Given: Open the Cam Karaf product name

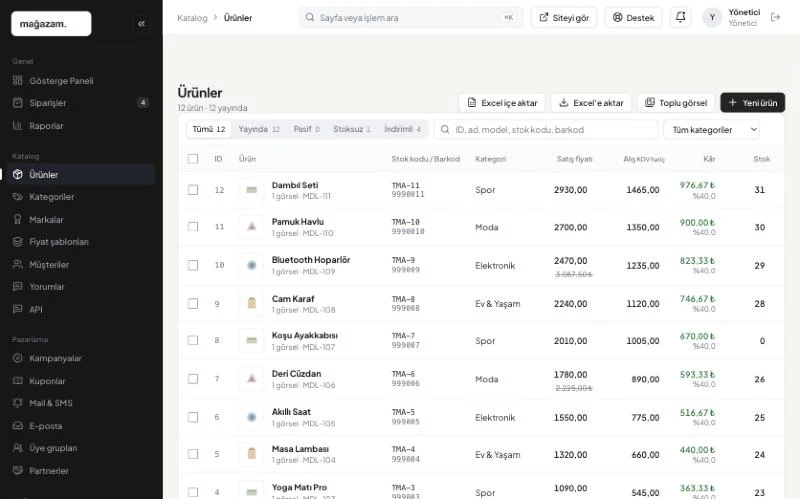Looking at the screenshot, I should pyautogui.click(x=293, y=298).
